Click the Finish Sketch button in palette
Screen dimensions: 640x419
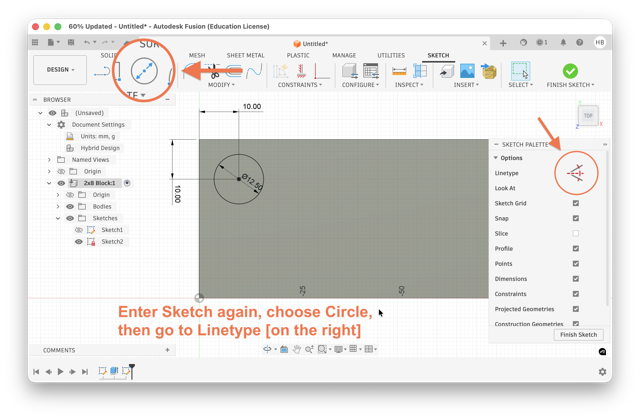click(578, 335)
